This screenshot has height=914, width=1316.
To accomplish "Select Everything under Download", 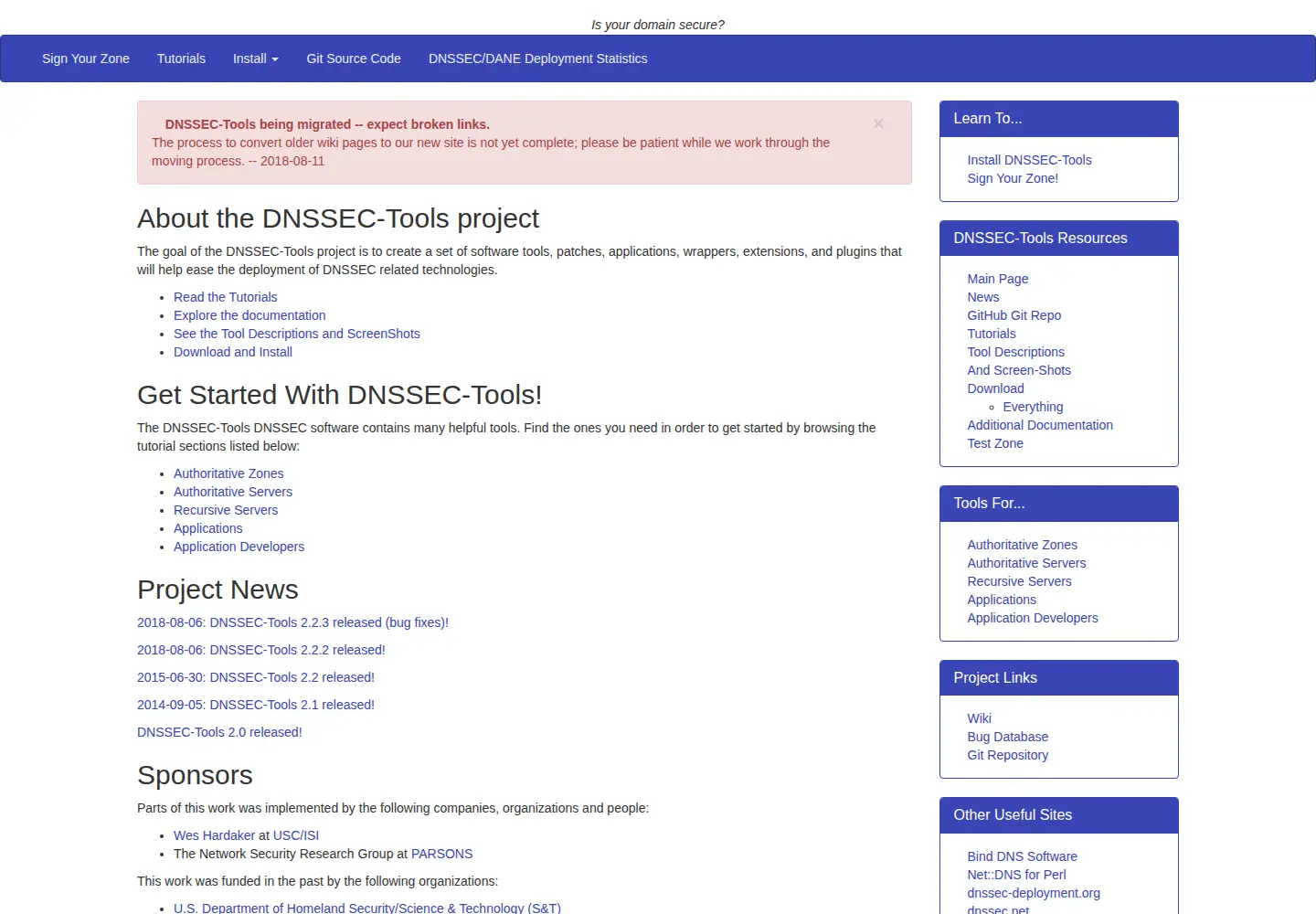I will click(1033, 407).
